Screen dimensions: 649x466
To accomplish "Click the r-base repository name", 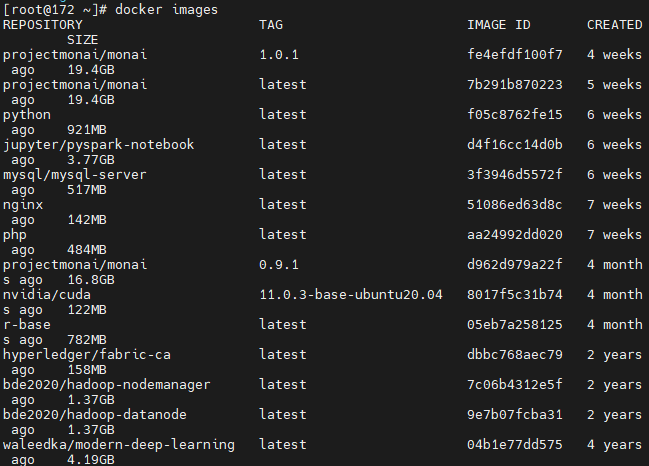I will point(27,325).
